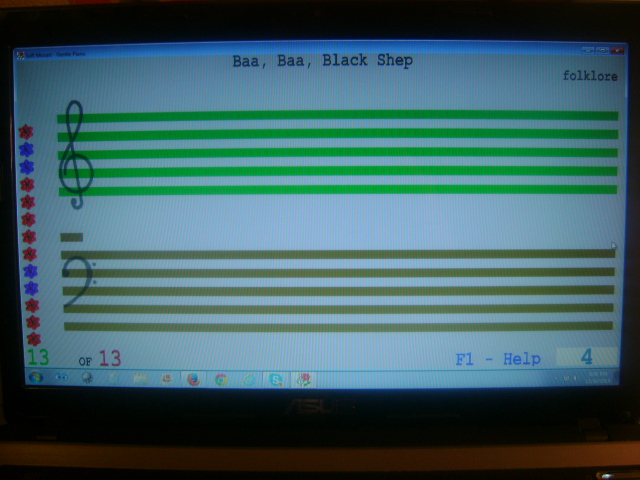Launch Google Chrome from the taskbar
This screenshot has height=480, width=640.
(x=221, y=380)
